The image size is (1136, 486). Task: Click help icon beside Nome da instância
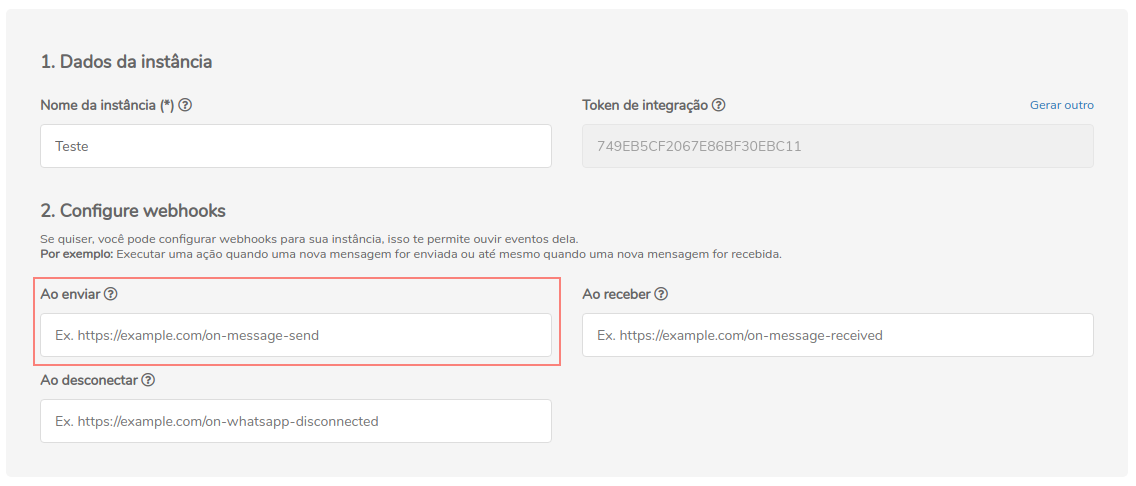pos(185,105)
